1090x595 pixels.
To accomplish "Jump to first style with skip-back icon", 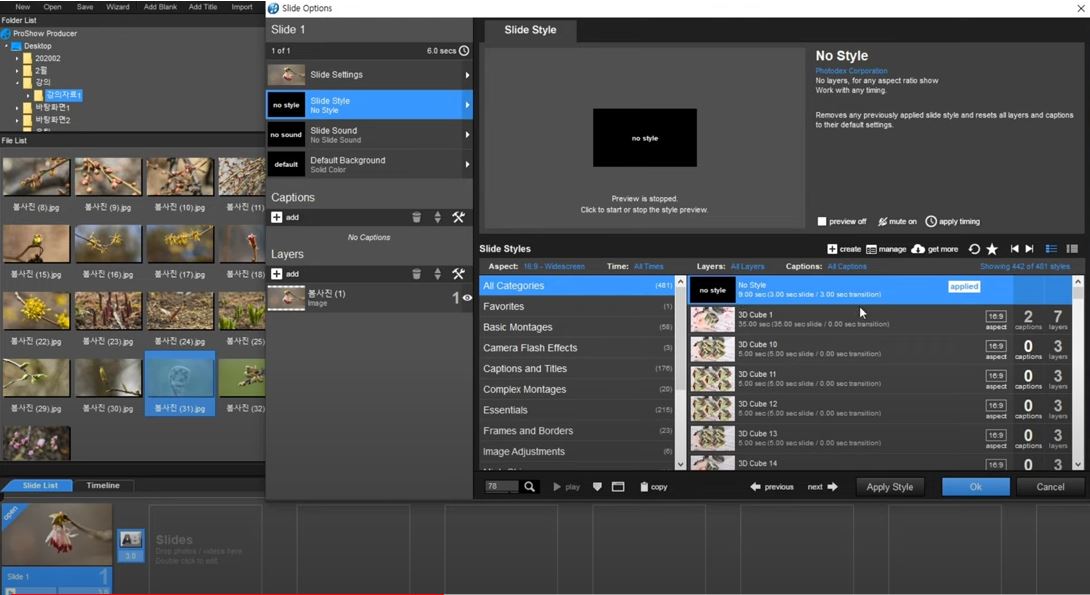I will 1014,249.
